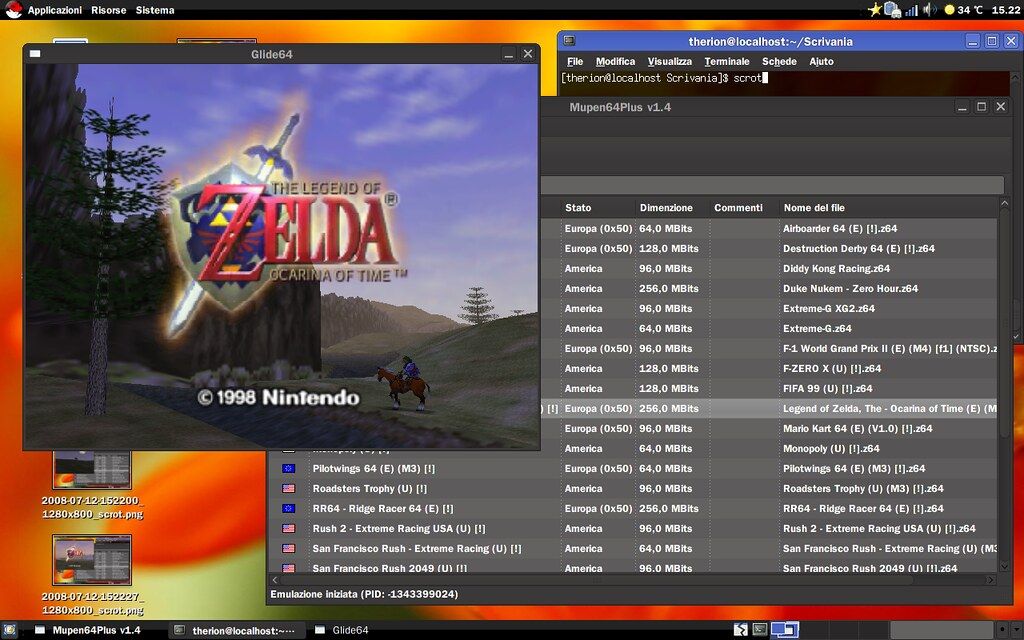This screenshot has width=1024, height=640.
Task: Select Duke Nukem - Zero Hour.z64 file
Action: click(850, 289)
